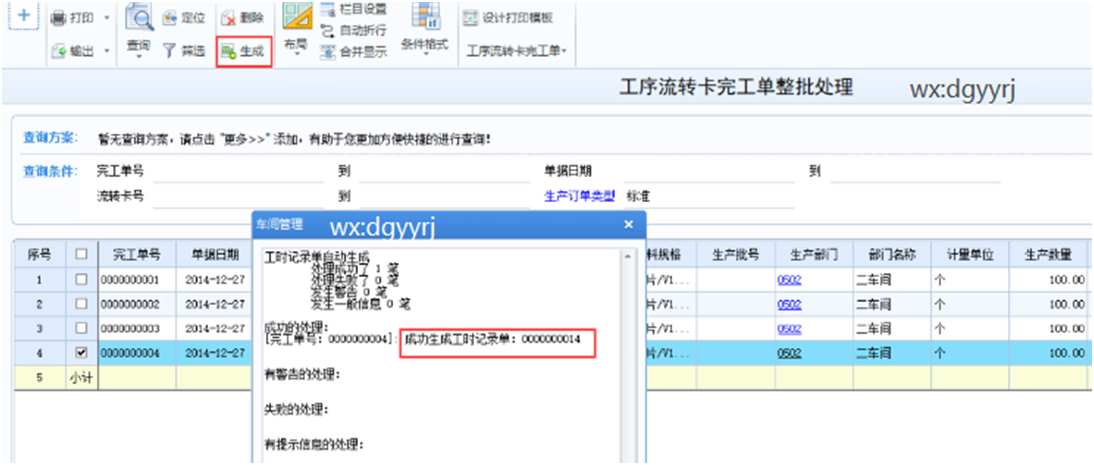Click the 小计 subtotal row label
The height and width of the screenshot is (465, 1094).
(x=82, y=378)
